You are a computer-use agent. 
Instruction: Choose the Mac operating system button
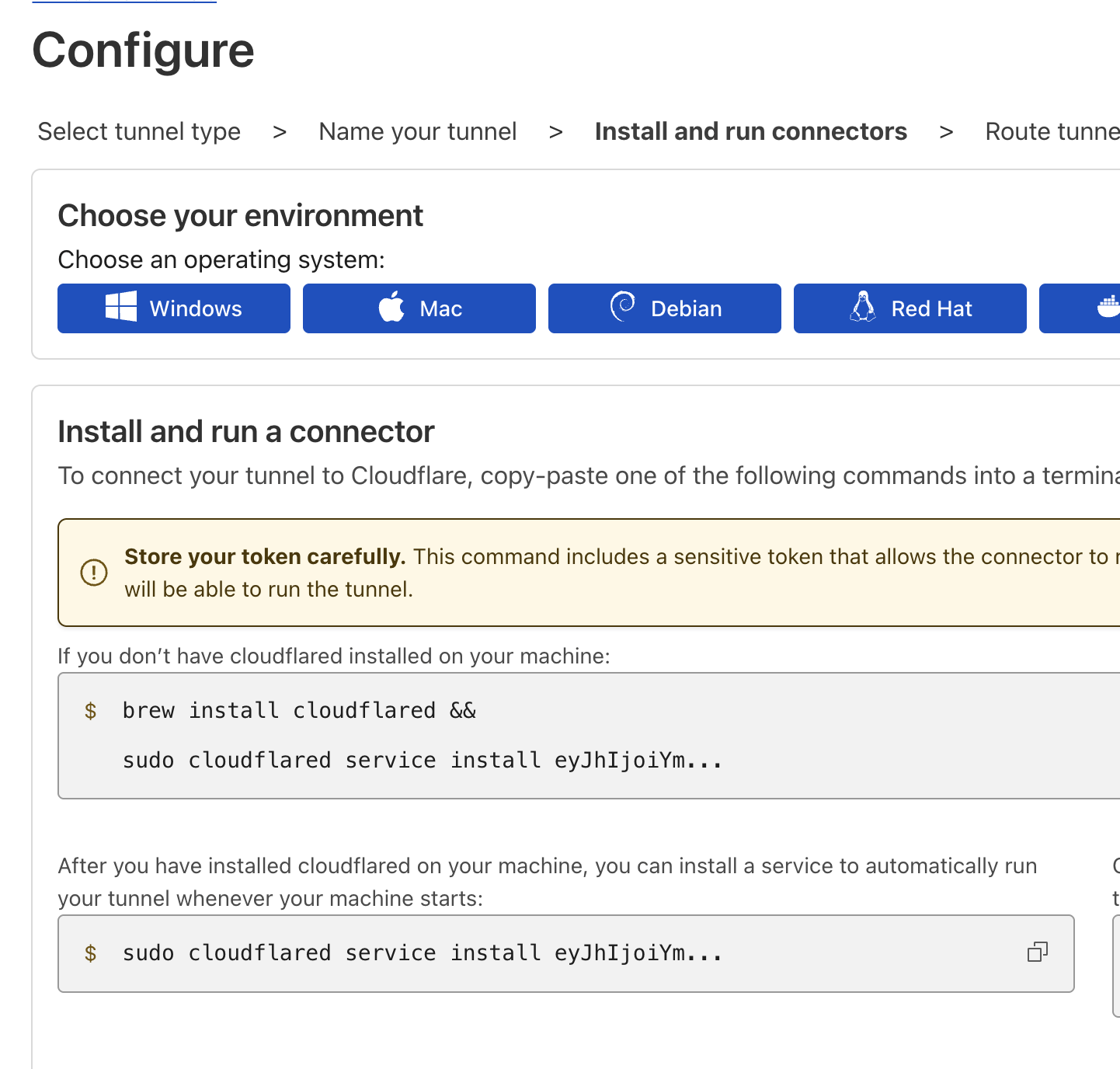(419, 308)
